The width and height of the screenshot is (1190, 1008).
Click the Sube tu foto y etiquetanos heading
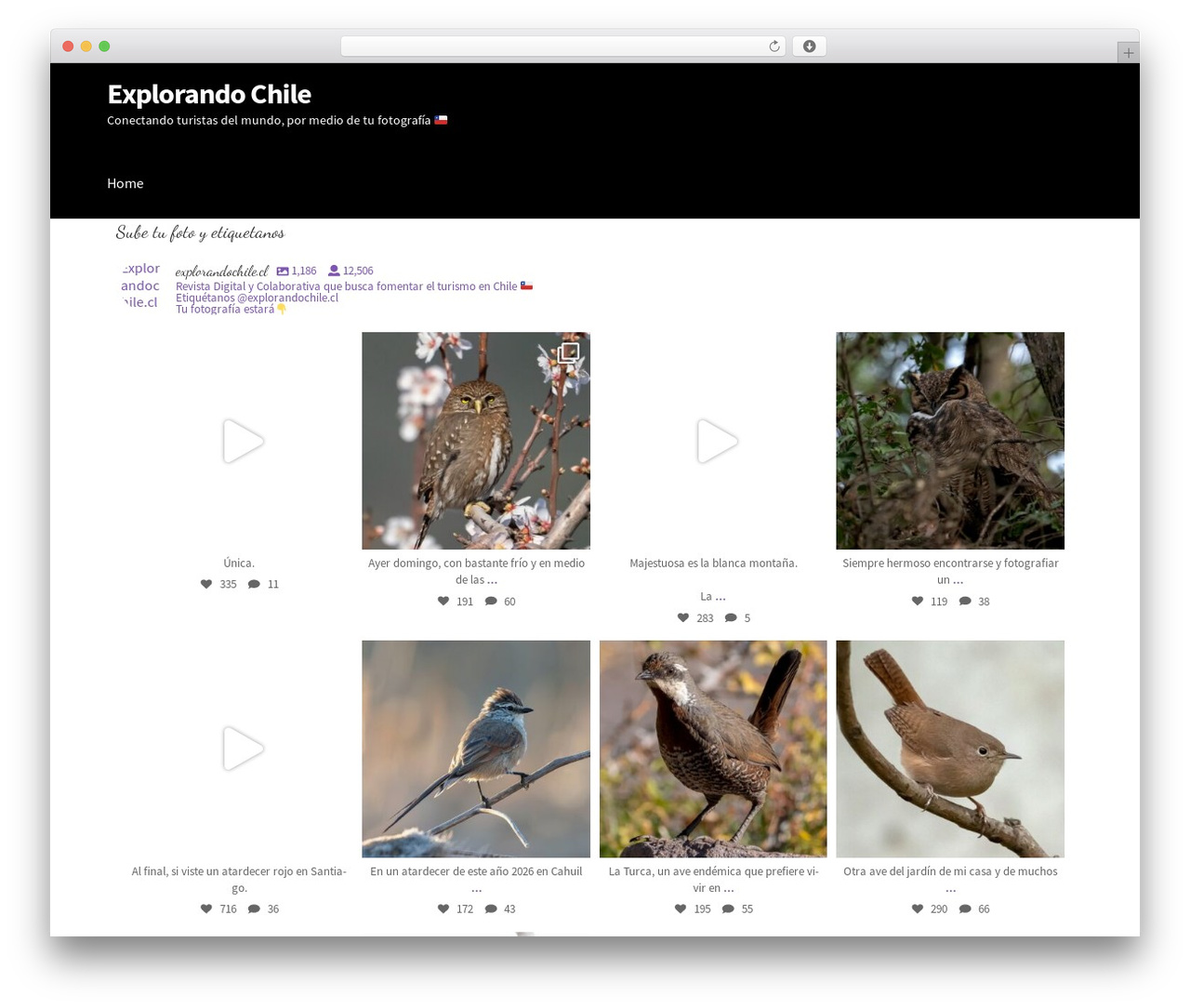(x=200, y=232)
